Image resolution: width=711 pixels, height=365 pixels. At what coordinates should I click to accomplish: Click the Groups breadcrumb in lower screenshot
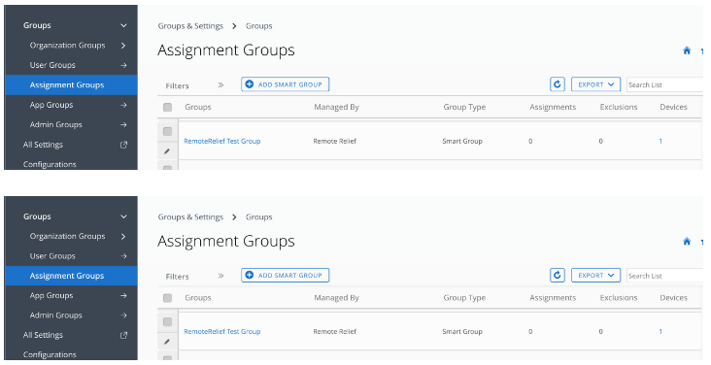259,217
